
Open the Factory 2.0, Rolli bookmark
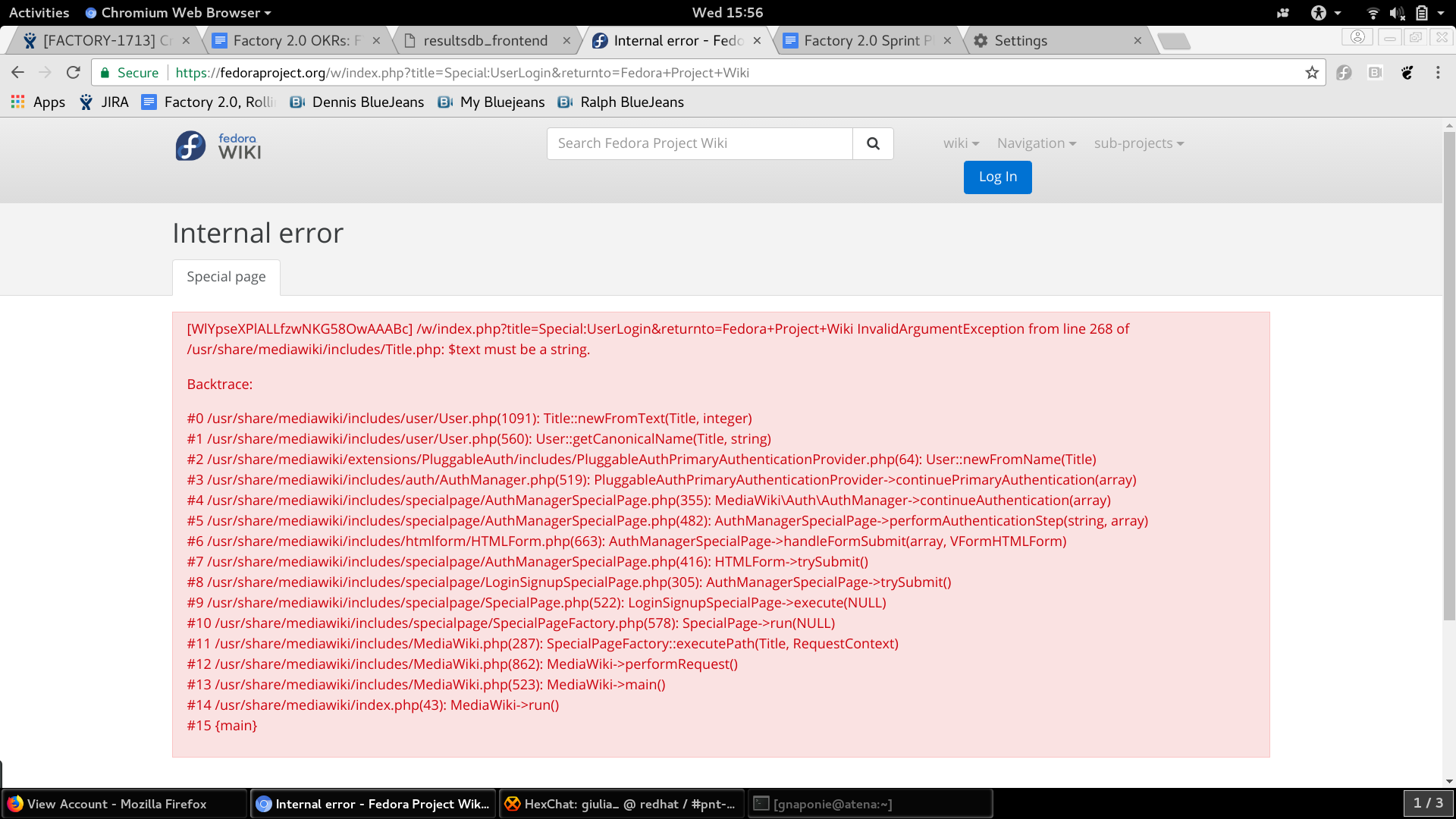click(209, 102)
